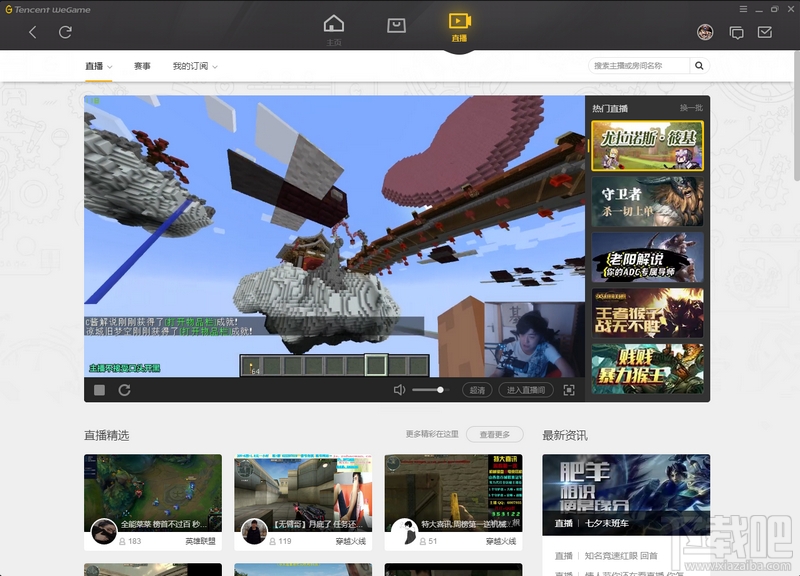
Task: Click the vertical page scrollbar
Action: pos(796,115)
